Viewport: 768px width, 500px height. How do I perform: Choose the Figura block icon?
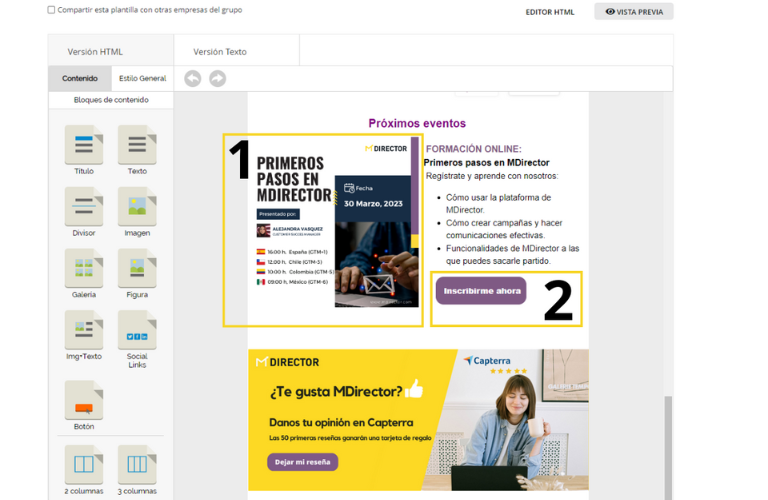[x=137, y=268]
